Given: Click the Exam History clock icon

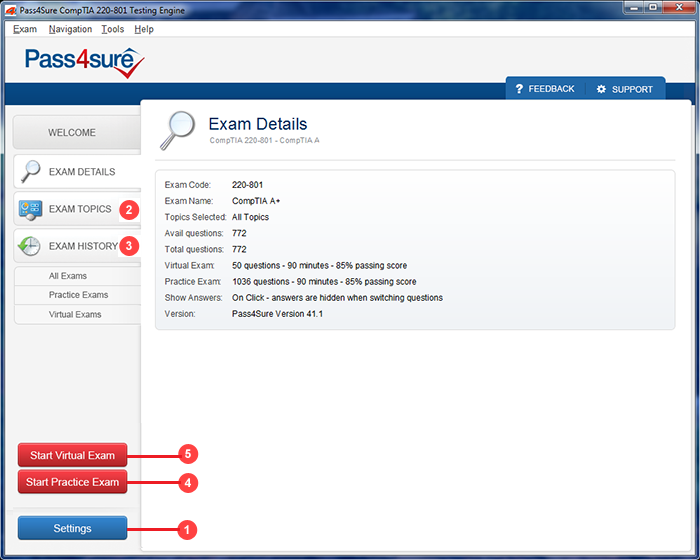Looking at the screenshot, I should coord(30,246).
